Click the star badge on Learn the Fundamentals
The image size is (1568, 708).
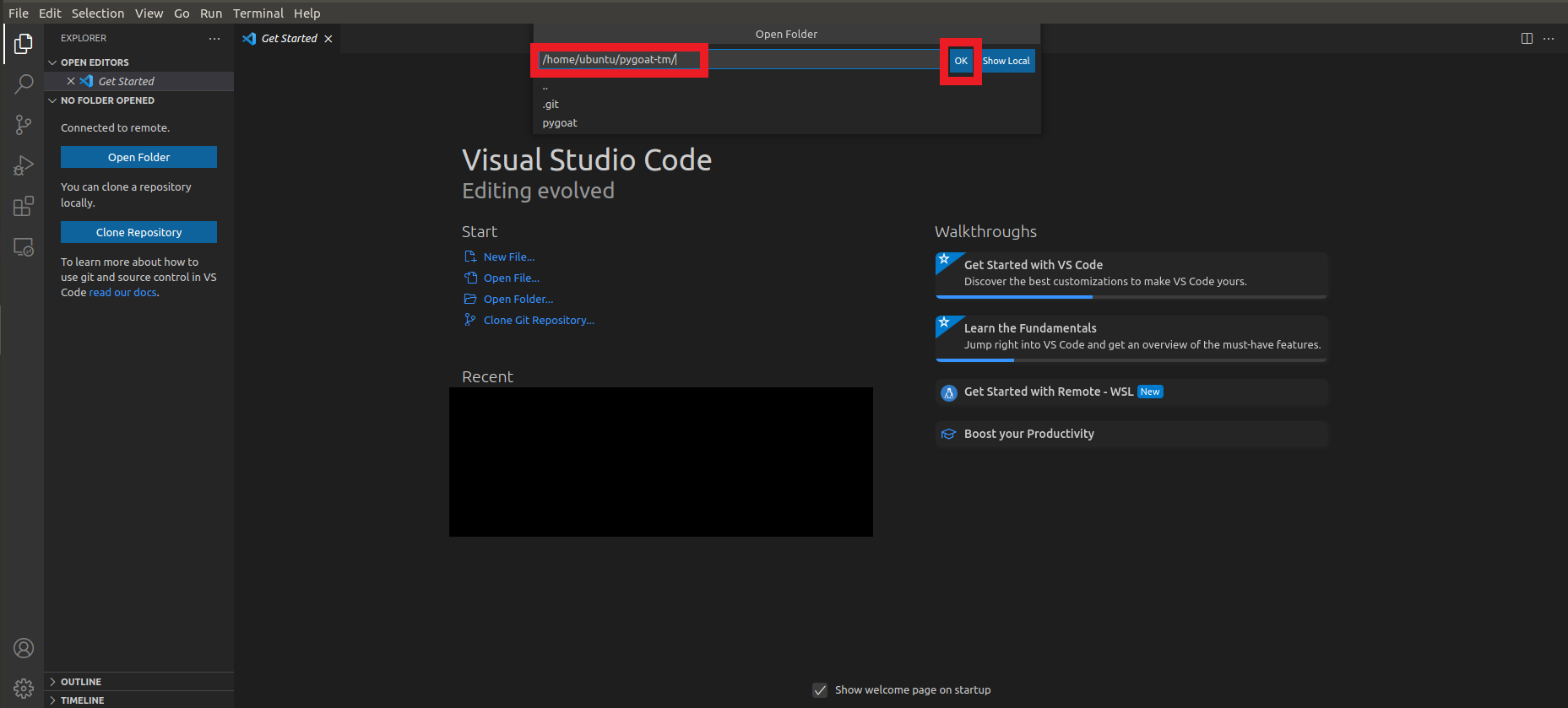tap(945, 322)
